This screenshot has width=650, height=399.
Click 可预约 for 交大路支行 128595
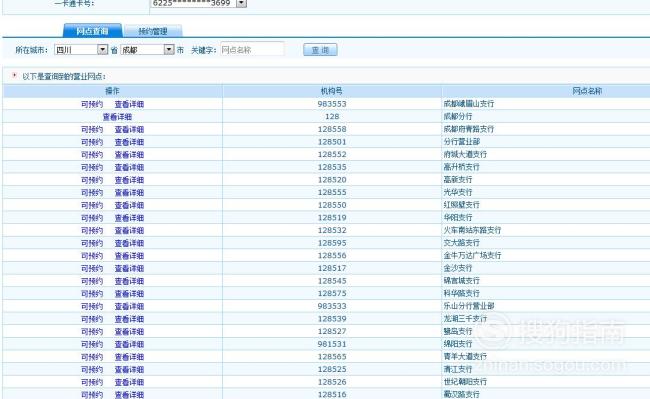[92, 243]
